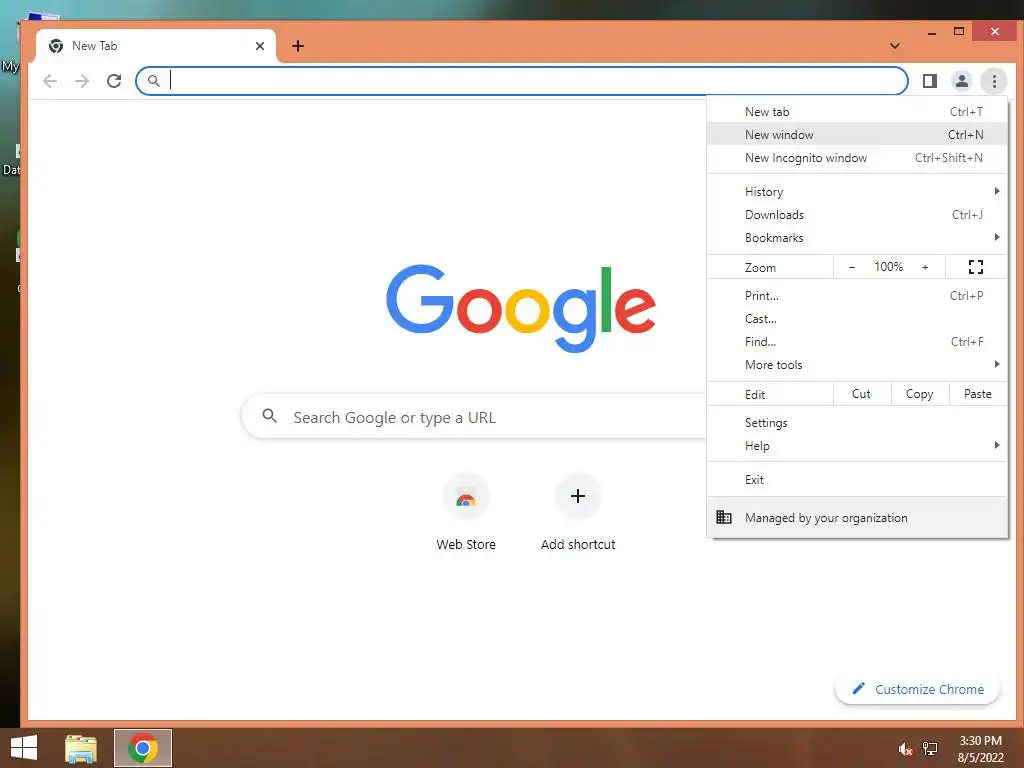This screenshot has width=1024, height=768.
Task: Click the forward navigation arrow
Action: pos(82,81)
